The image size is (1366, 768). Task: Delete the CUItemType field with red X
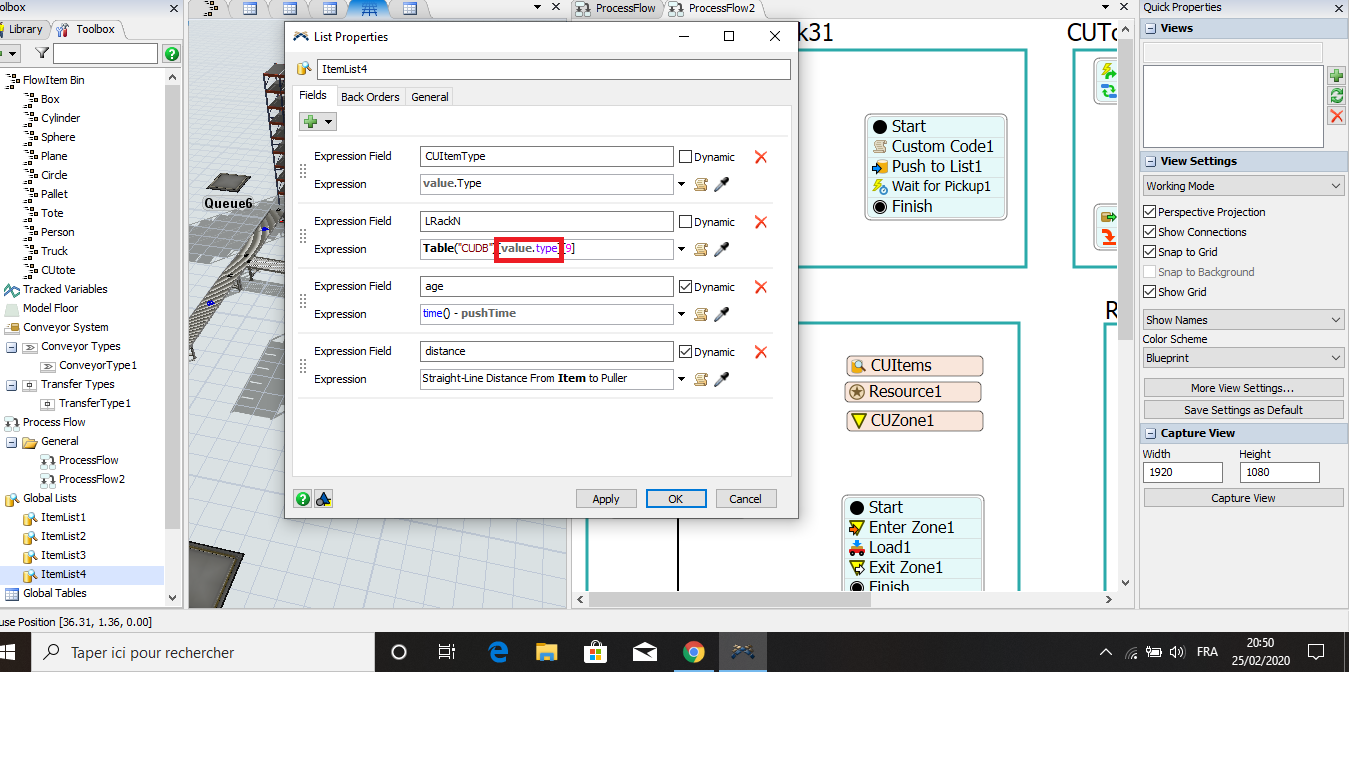761,157
